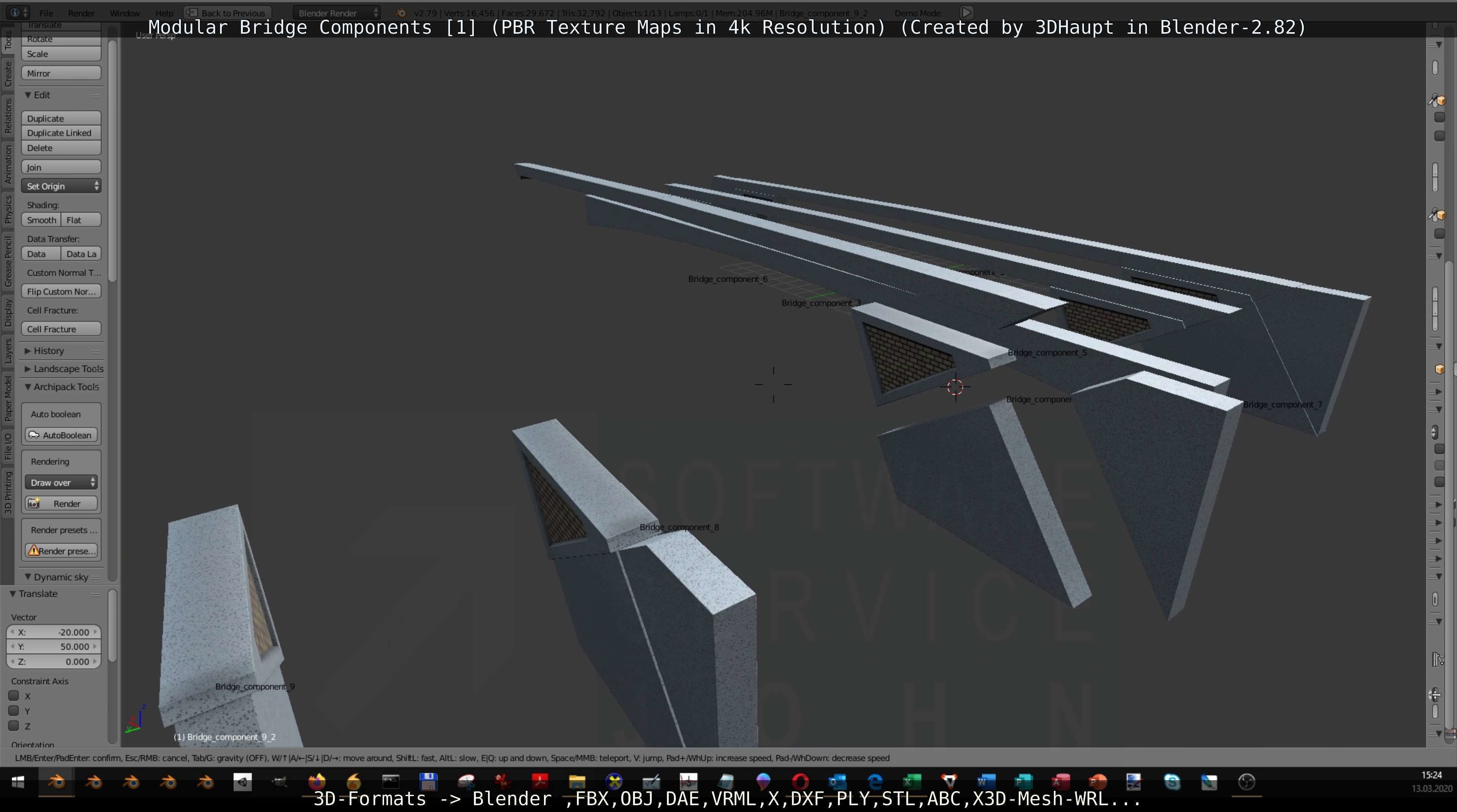Screen dimensions: 1457x812
Task: Start Demo Mode with the play icon
Action: [967, 12]
